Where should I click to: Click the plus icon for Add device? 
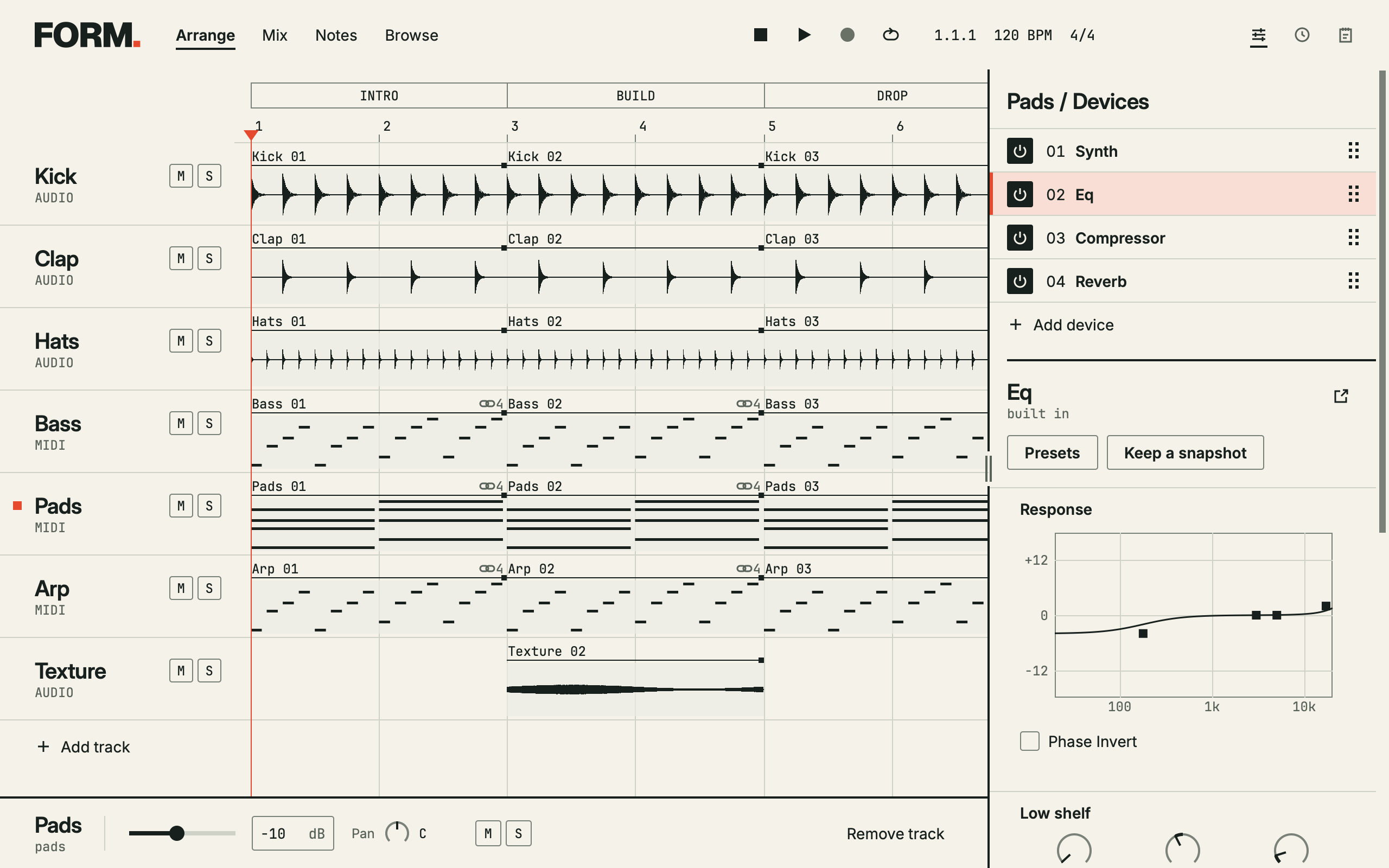[1015, 325]
